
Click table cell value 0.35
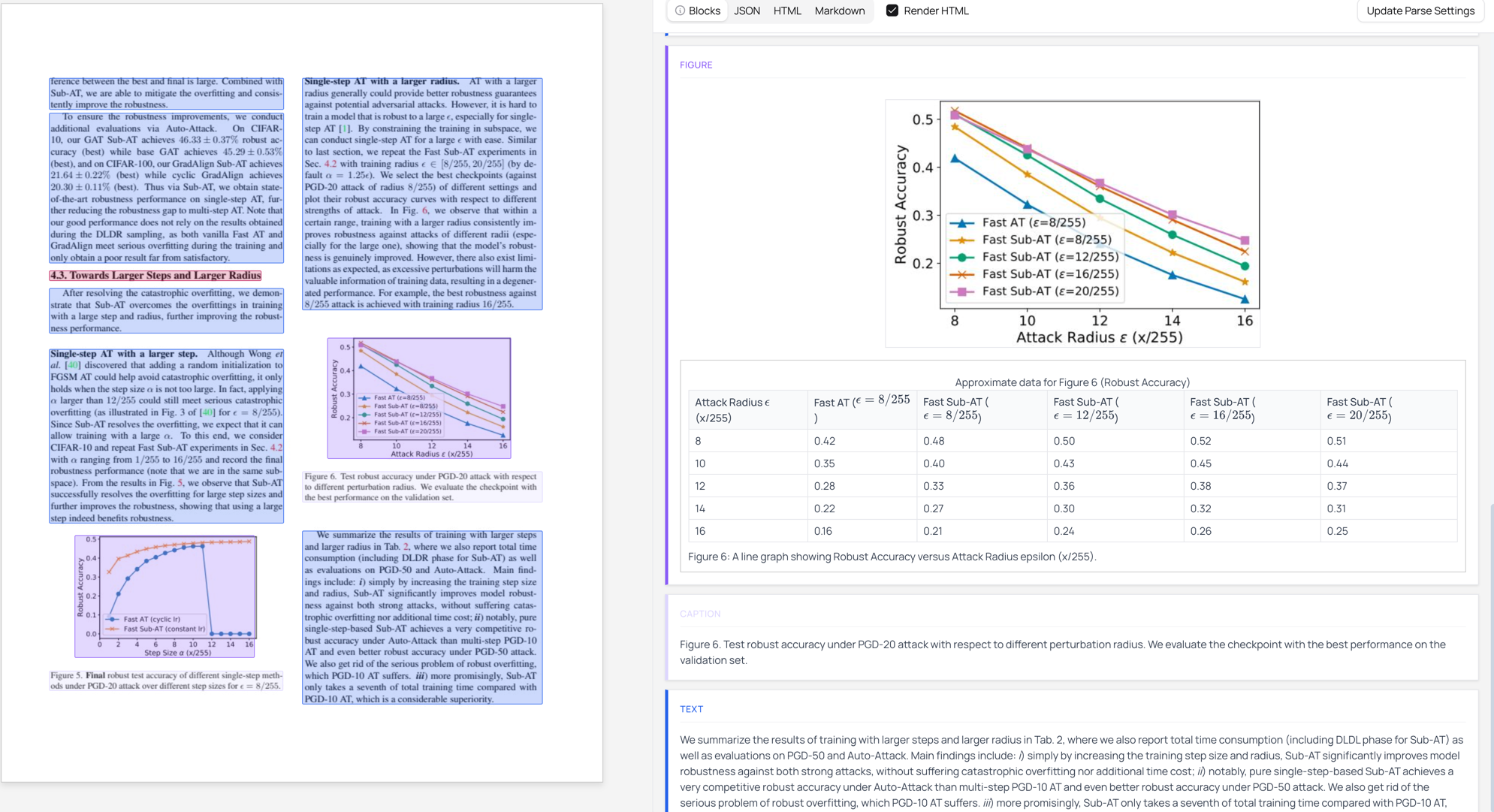[x=824, y=463]
